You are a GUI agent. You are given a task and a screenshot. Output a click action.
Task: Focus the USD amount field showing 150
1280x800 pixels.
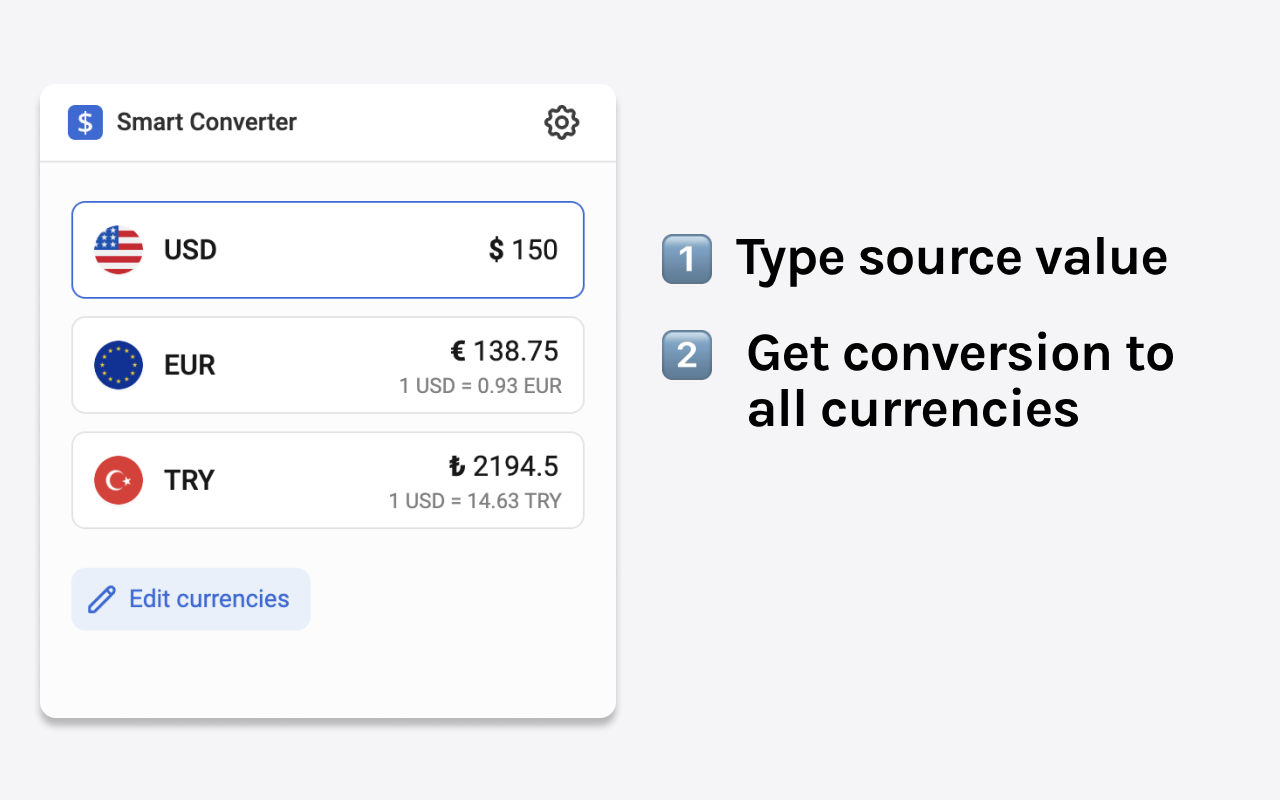pyautogui.click(x=523, y=250)
